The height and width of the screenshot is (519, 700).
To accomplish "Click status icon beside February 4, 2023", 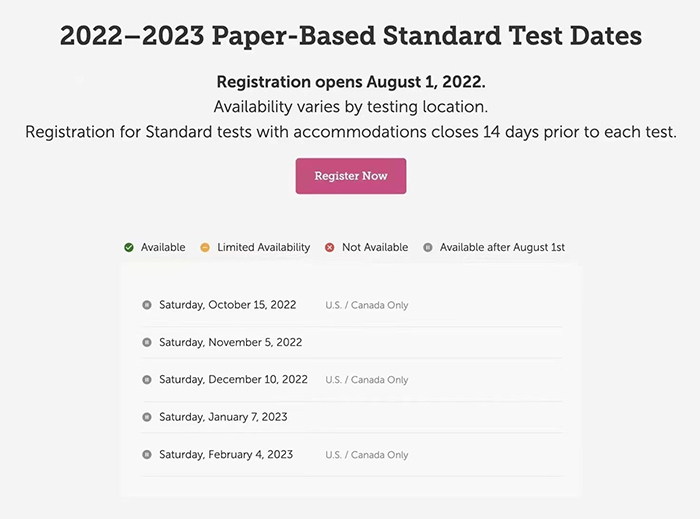I will (x=147, y=454).
